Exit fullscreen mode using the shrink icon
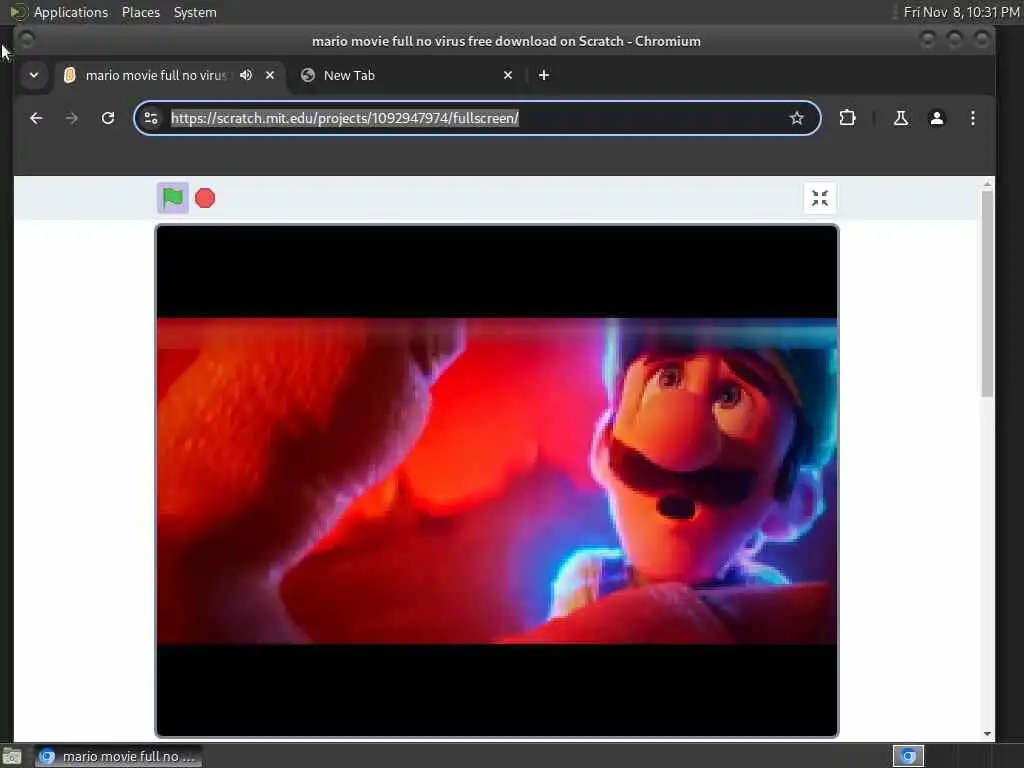 [x=820, y=198]
